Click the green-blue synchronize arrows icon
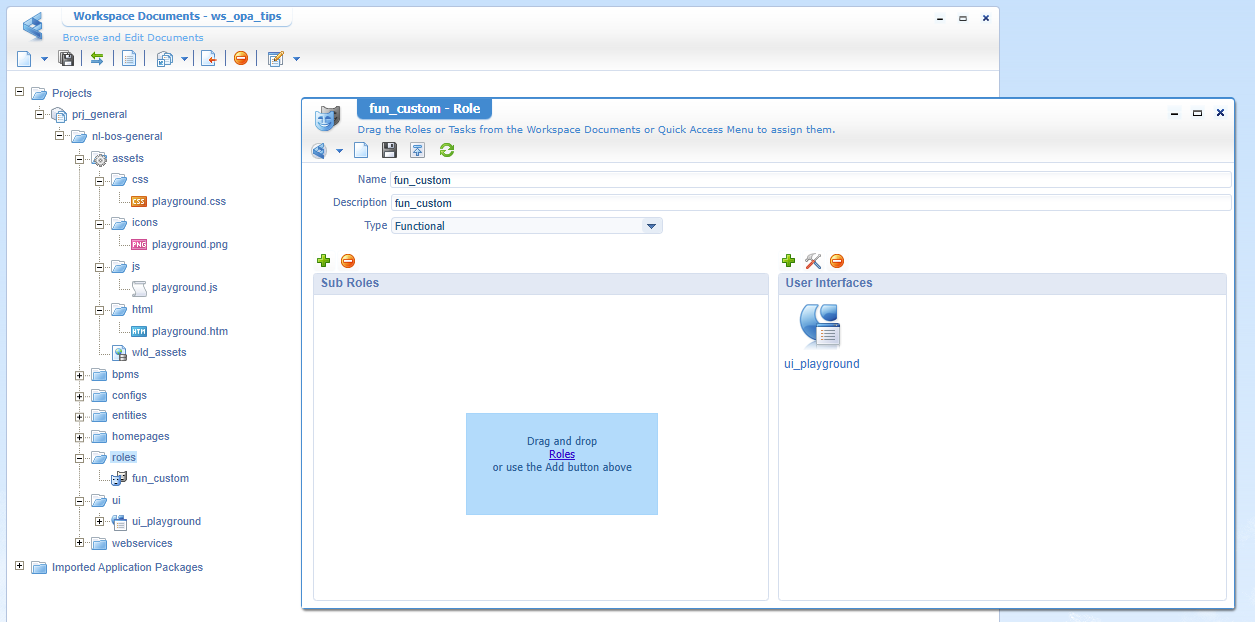Image resolution: width=1255 pixels, height=622 pixels. coord(97,58)
